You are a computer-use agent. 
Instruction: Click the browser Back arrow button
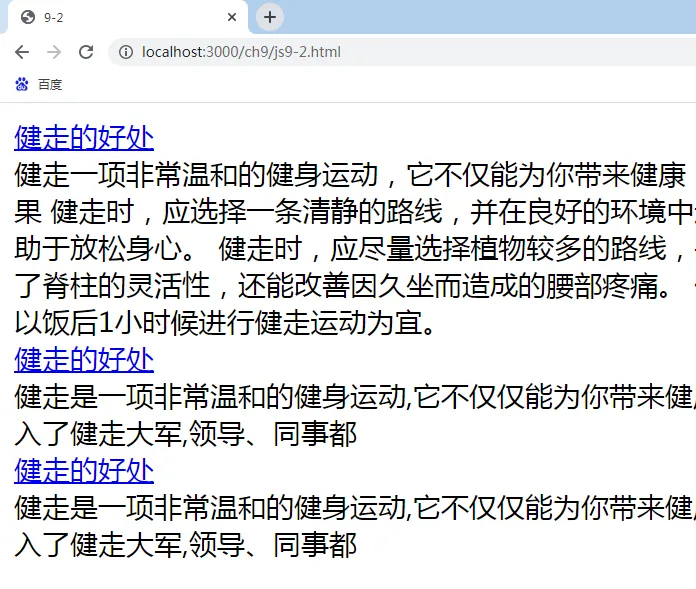[x=22, y=51]
